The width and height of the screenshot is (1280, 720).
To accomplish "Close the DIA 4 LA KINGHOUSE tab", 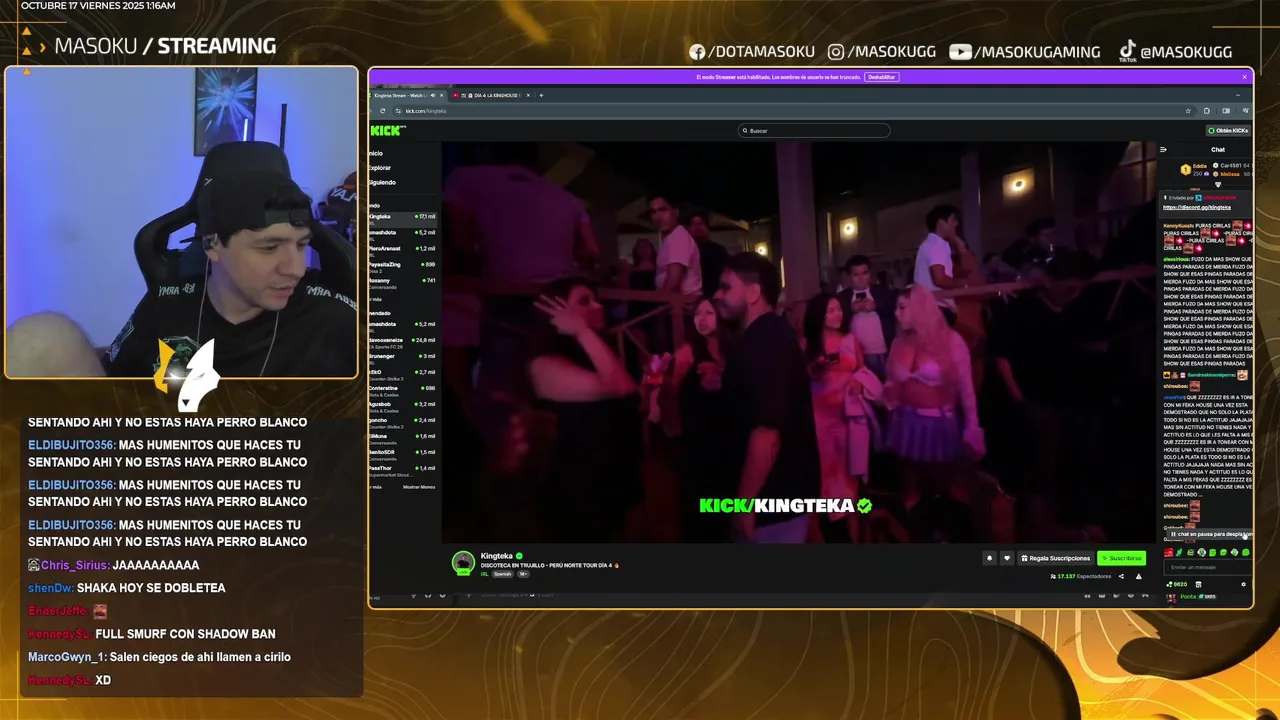I will [528, 95].
